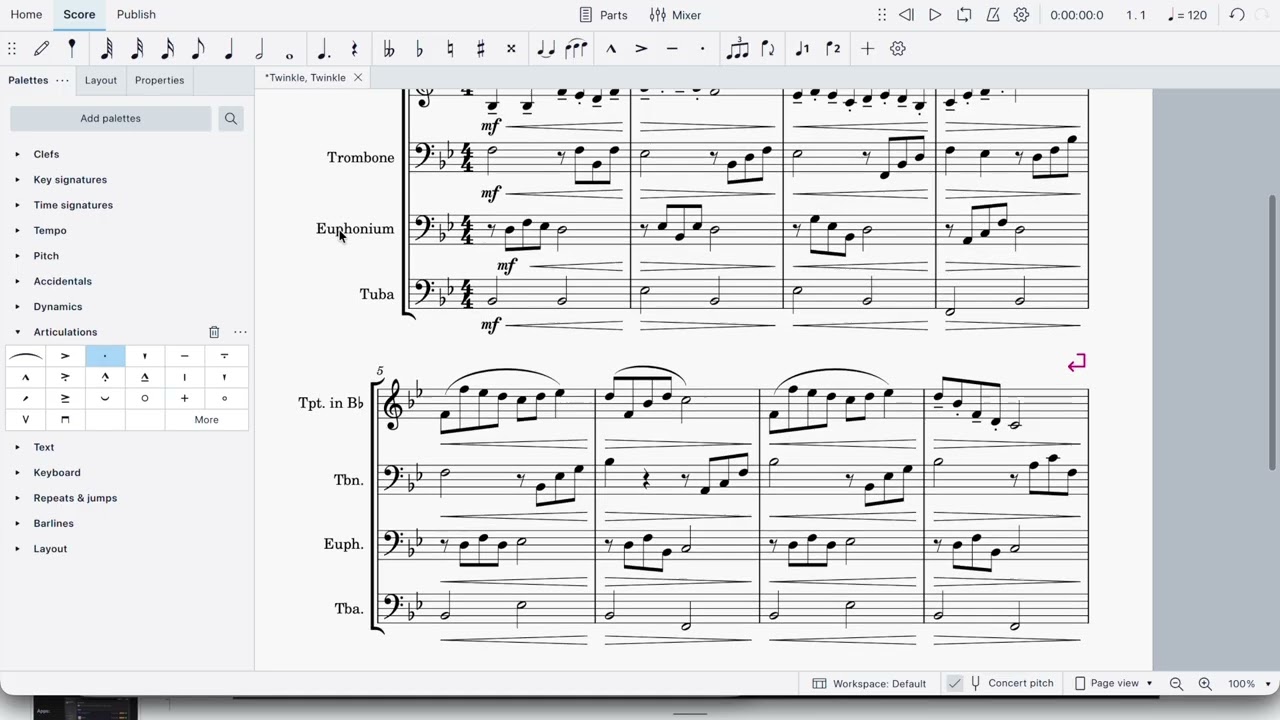
Task: Click the rewind playback button
Action: (x=906, y=15)
